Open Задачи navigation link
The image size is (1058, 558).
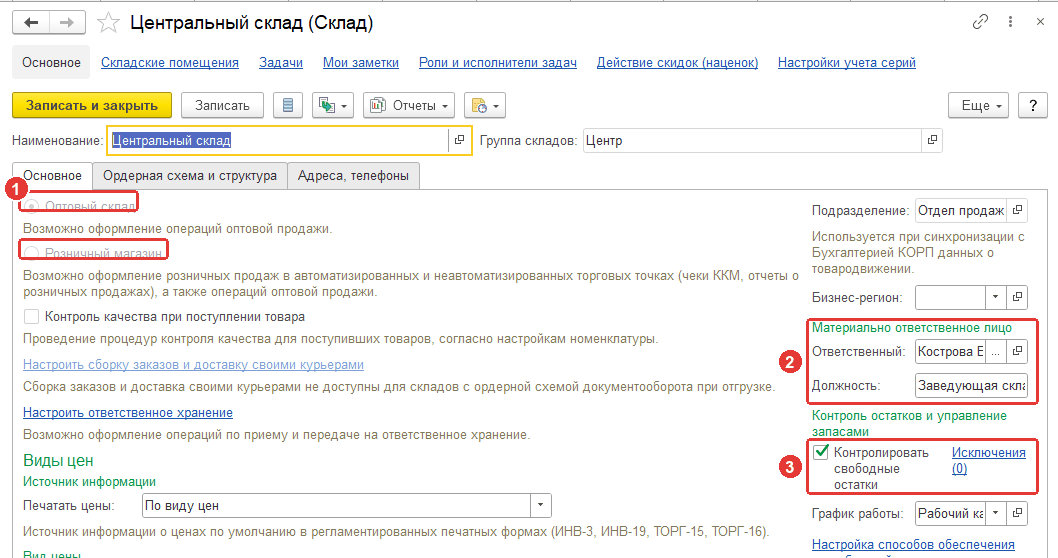point(281,63)
